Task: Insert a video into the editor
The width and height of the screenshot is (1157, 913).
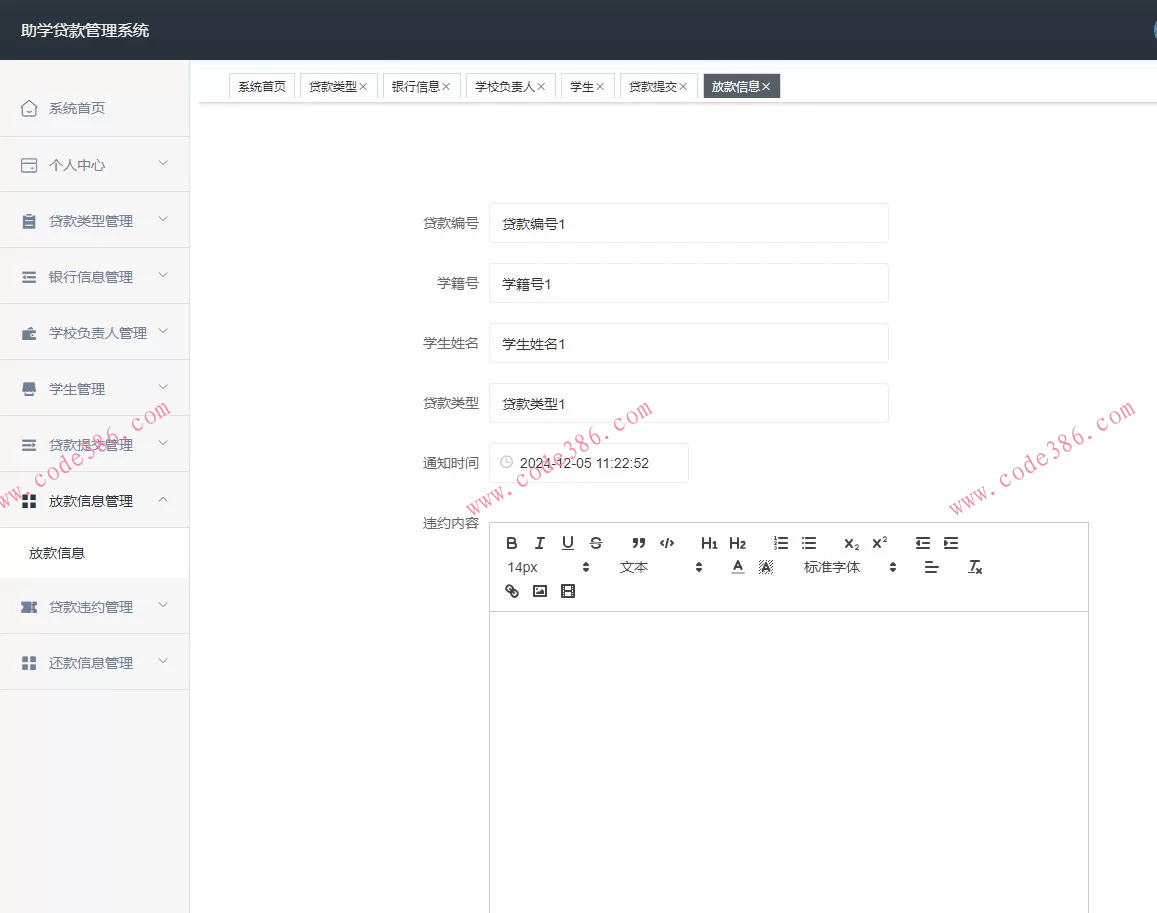Action: point(568,591)
